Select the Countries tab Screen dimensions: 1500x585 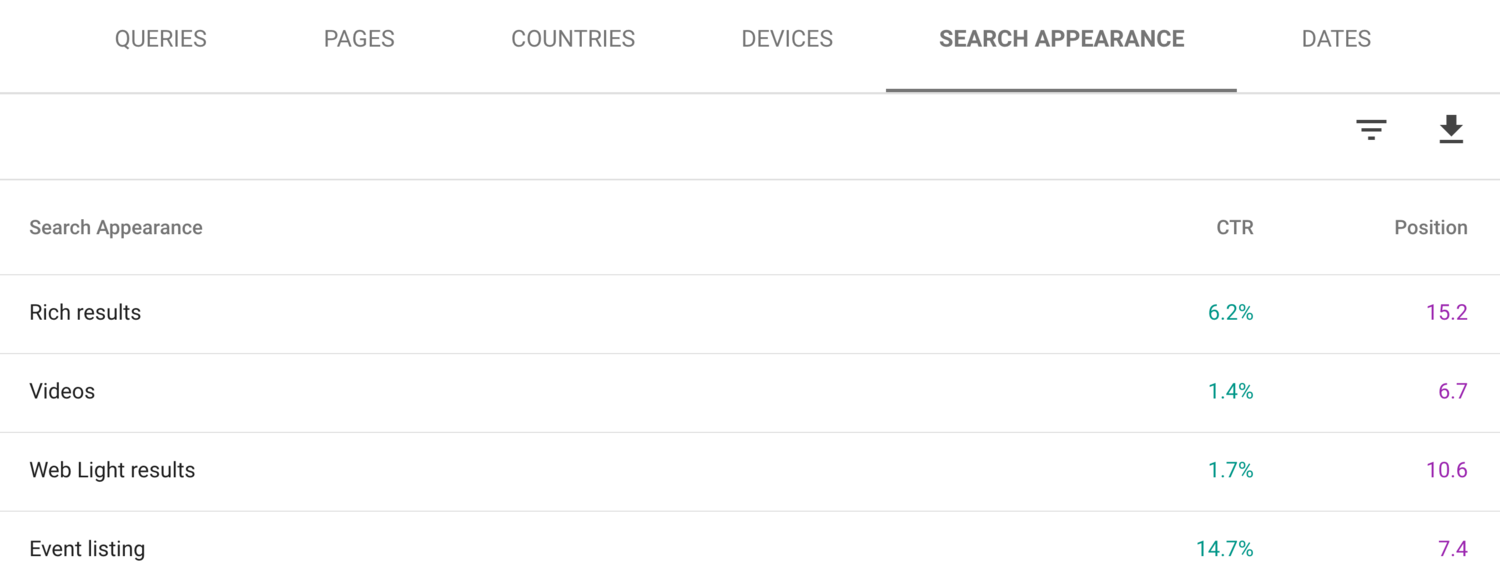pyautogui.click(x=573, y=39)
